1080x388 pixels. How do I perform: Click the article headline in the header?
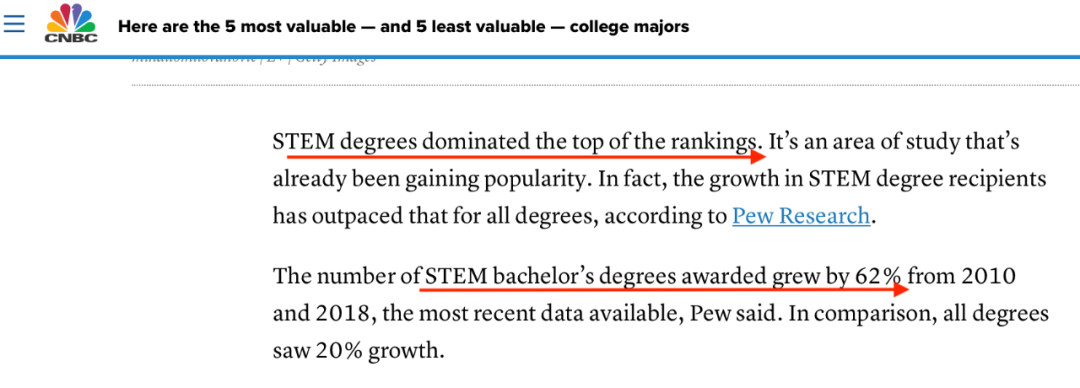[x=403, y=27]
